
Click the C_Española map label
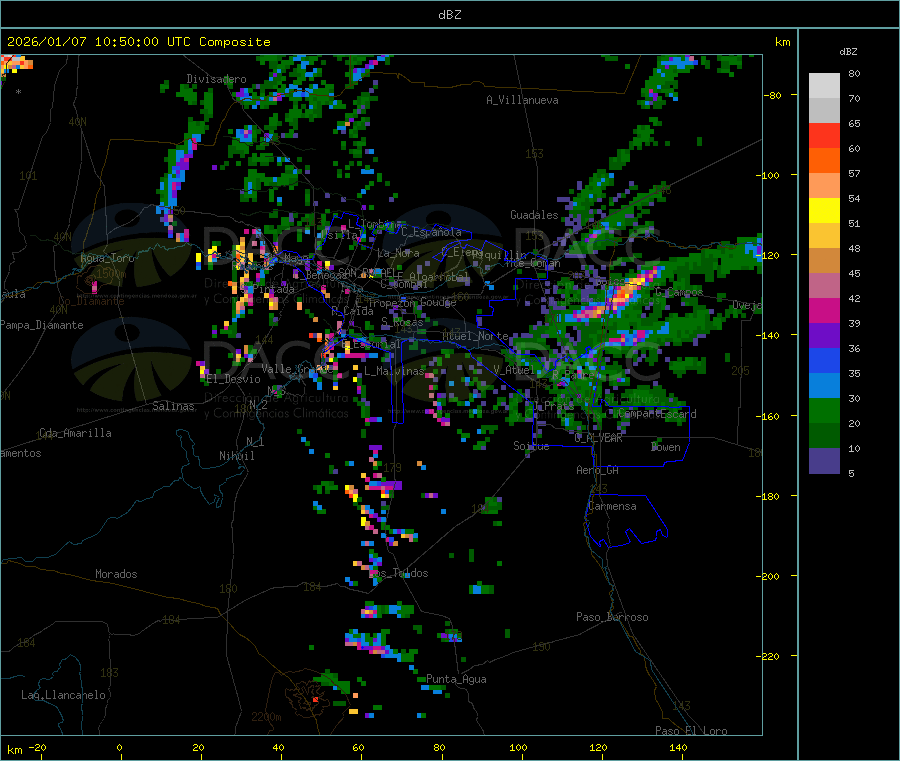[x=431, y=232]
